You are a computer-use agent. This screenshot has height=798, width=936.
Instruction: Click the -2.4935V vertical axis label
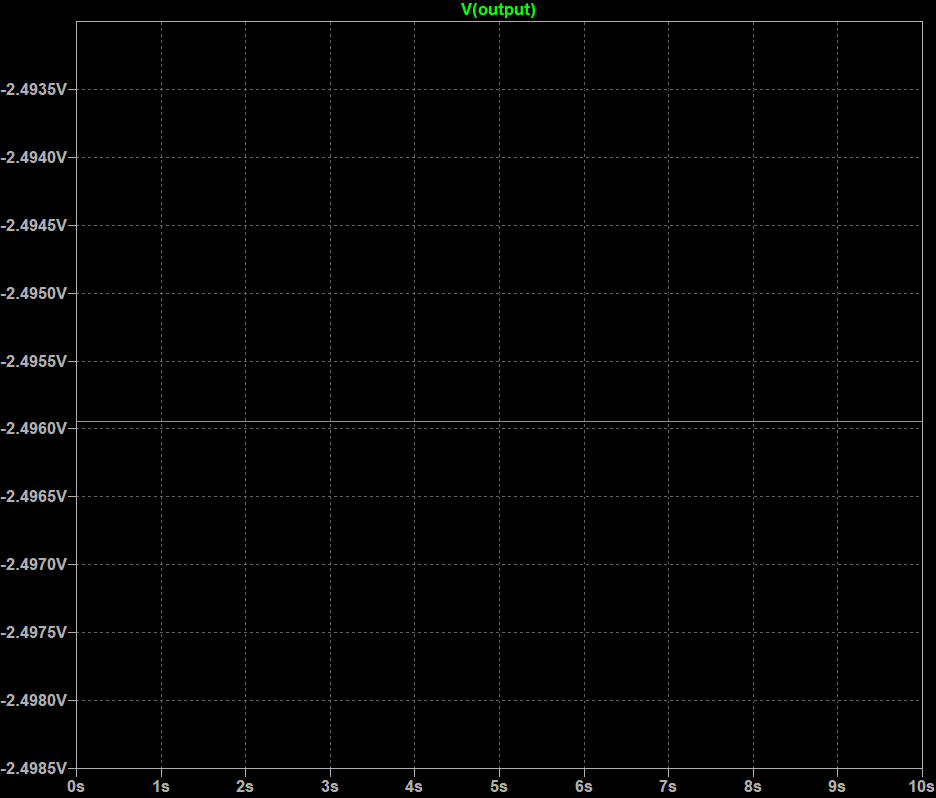(x=34, y=89)
